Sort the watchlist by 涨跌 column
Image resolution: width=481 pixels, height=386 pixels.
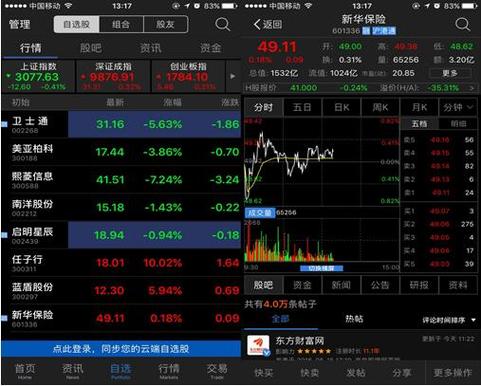[230, 102]
